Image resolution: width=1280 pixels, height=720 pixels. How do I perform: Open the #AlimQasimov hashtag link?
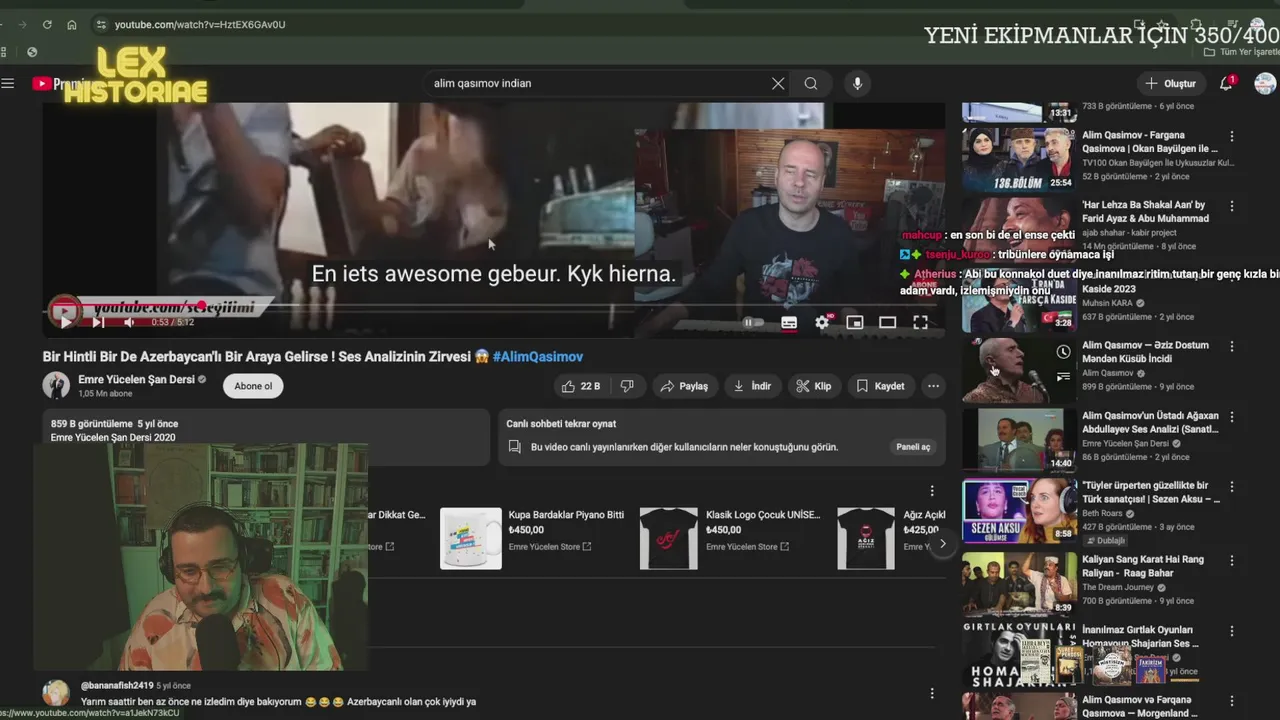pyautogui.click(x=538, y=357)
